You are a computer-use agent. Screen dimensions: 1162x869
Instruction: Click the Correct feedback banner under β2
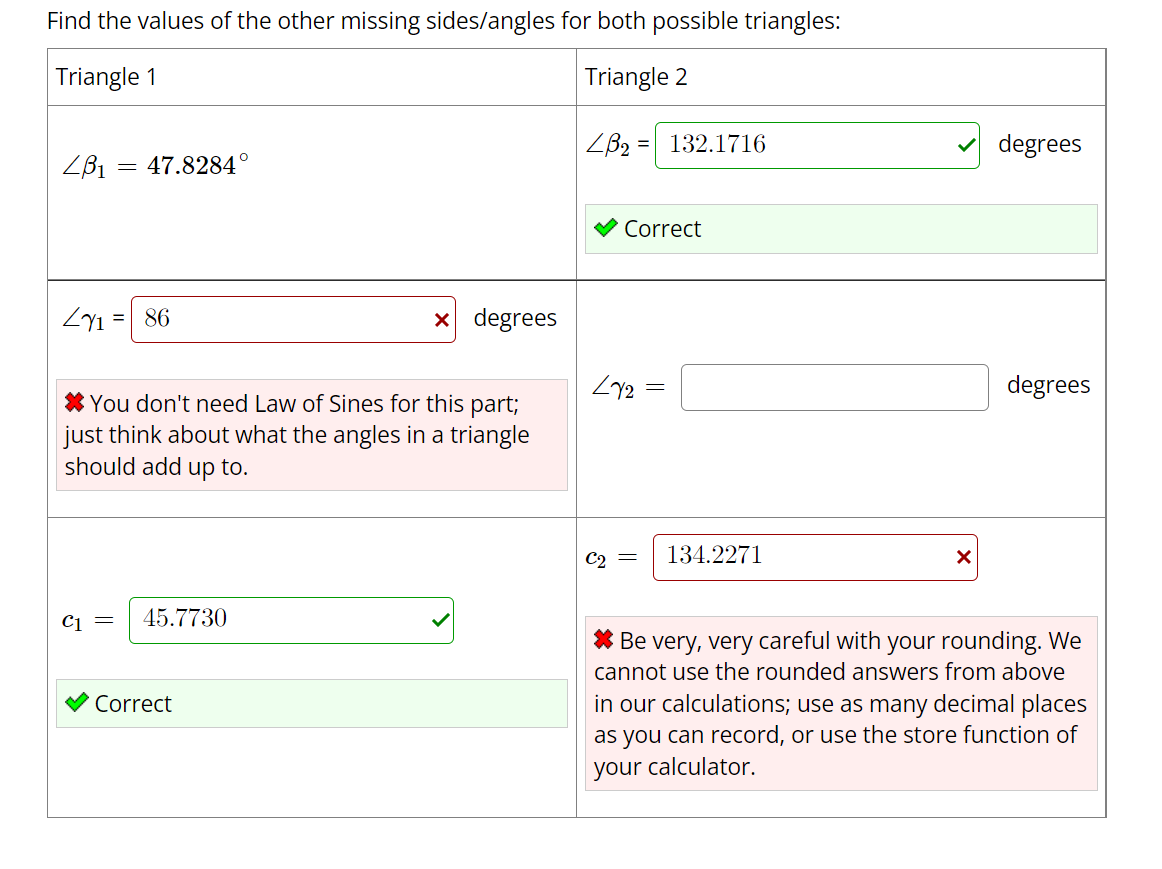(840, 228)
